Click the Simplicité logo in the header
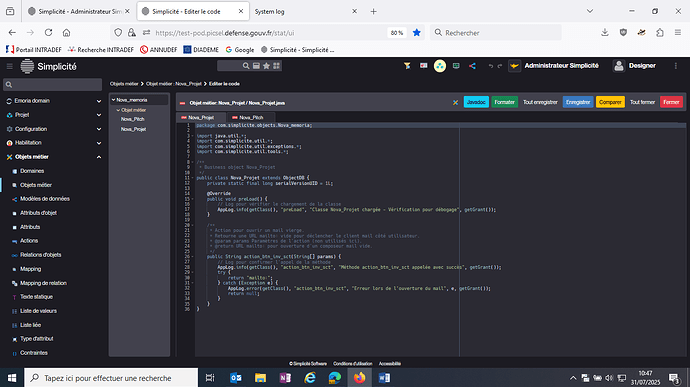The width and height of the screenshot is (690, 387). (x=49, y=66)
